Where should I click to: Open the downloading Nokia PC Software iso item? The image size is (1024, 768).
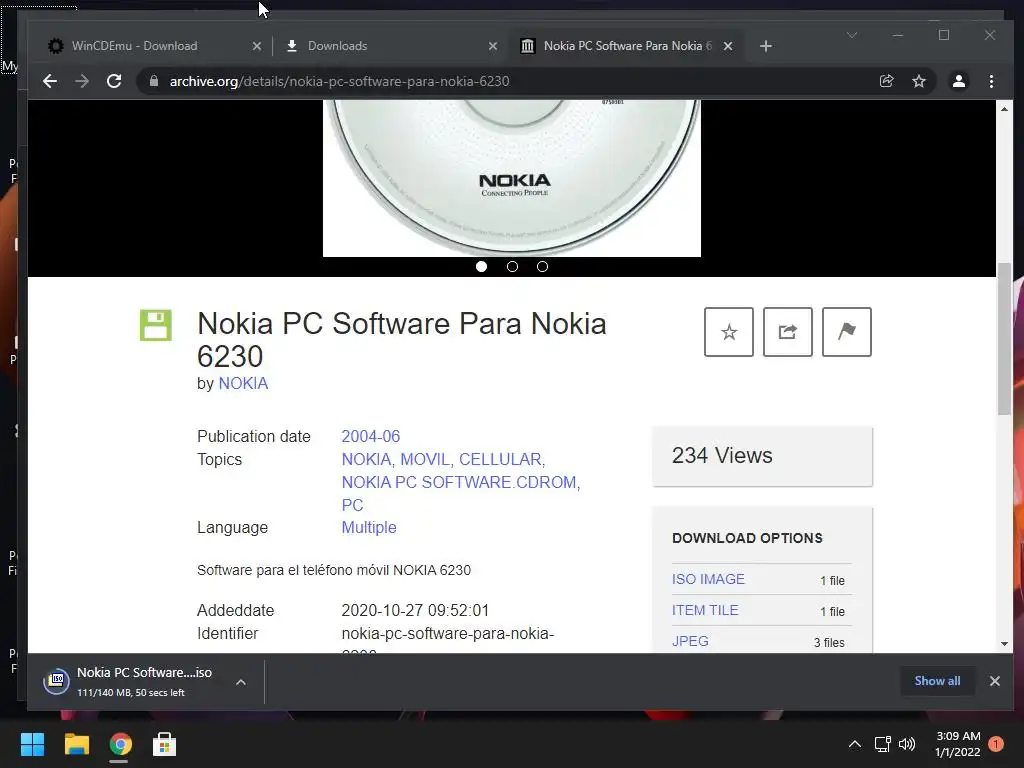point(144,681)
